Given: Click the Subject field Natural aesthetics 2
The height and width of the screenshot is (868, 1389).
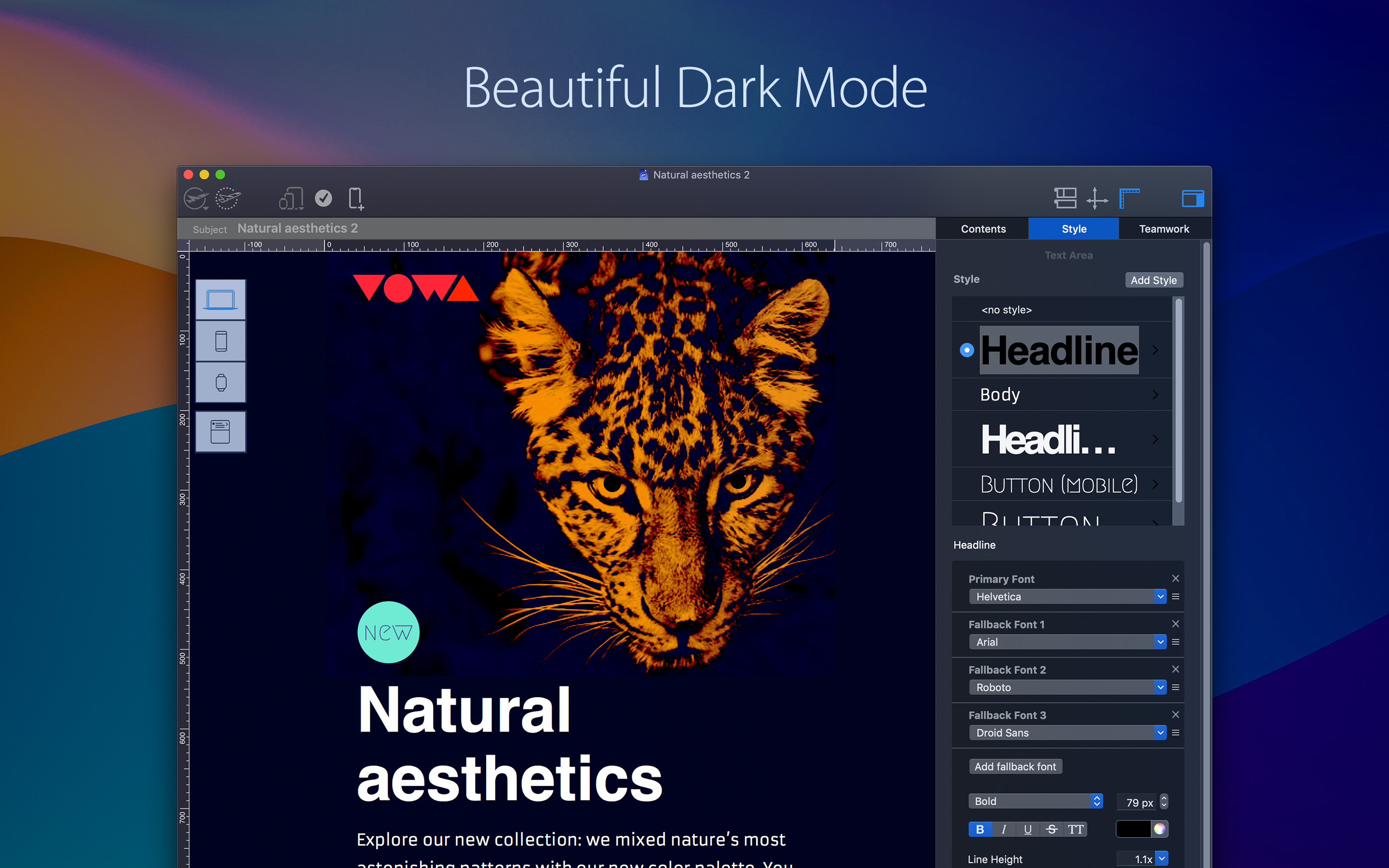Looking at the screenshot, I should (297, 229).
